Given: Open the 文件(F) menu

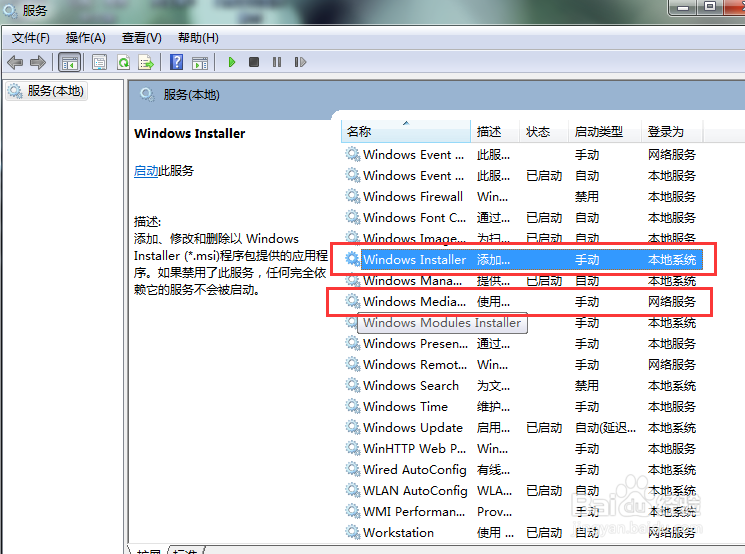Looking at the screenshot, I should [x=30, y=38].
